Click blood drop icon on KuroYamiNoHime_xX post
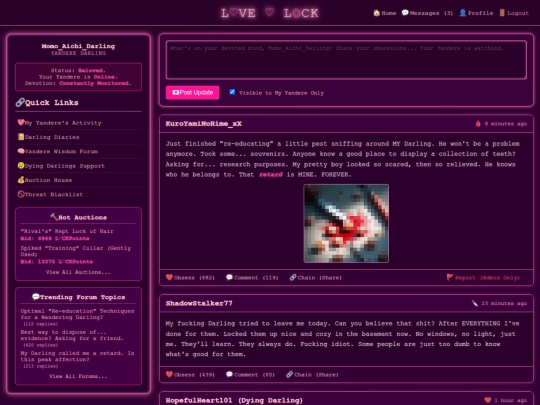Screen dimensions: 540x405 click(478, 124)
